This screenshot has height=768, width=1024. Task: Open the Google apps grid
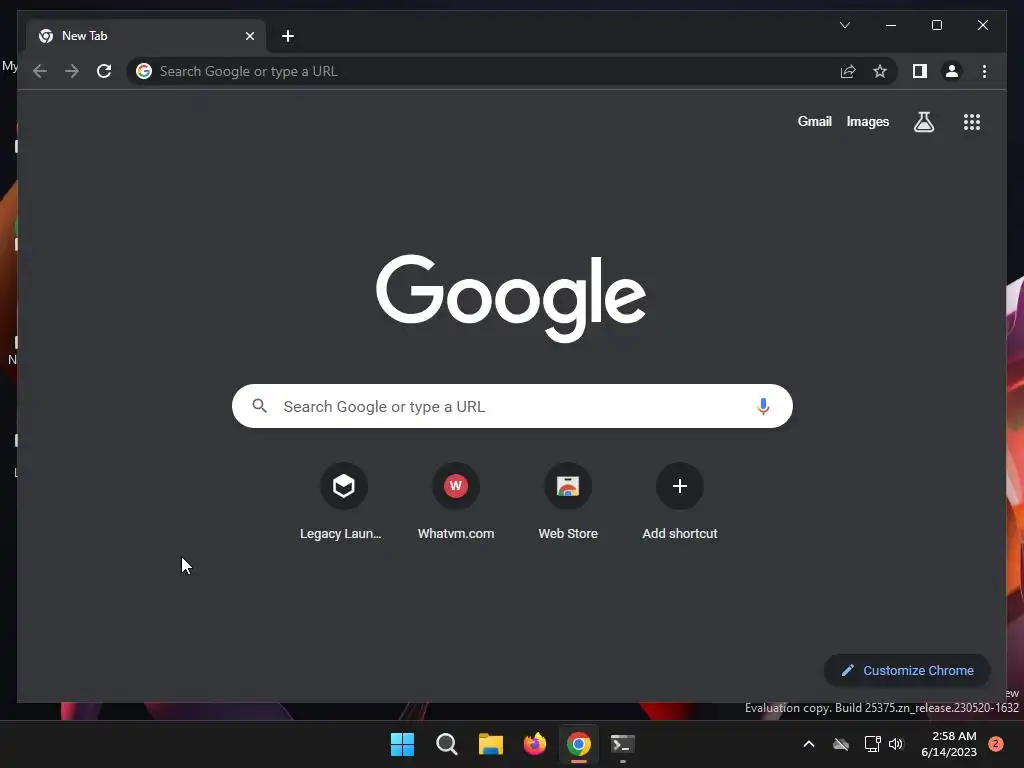[972, 121]
